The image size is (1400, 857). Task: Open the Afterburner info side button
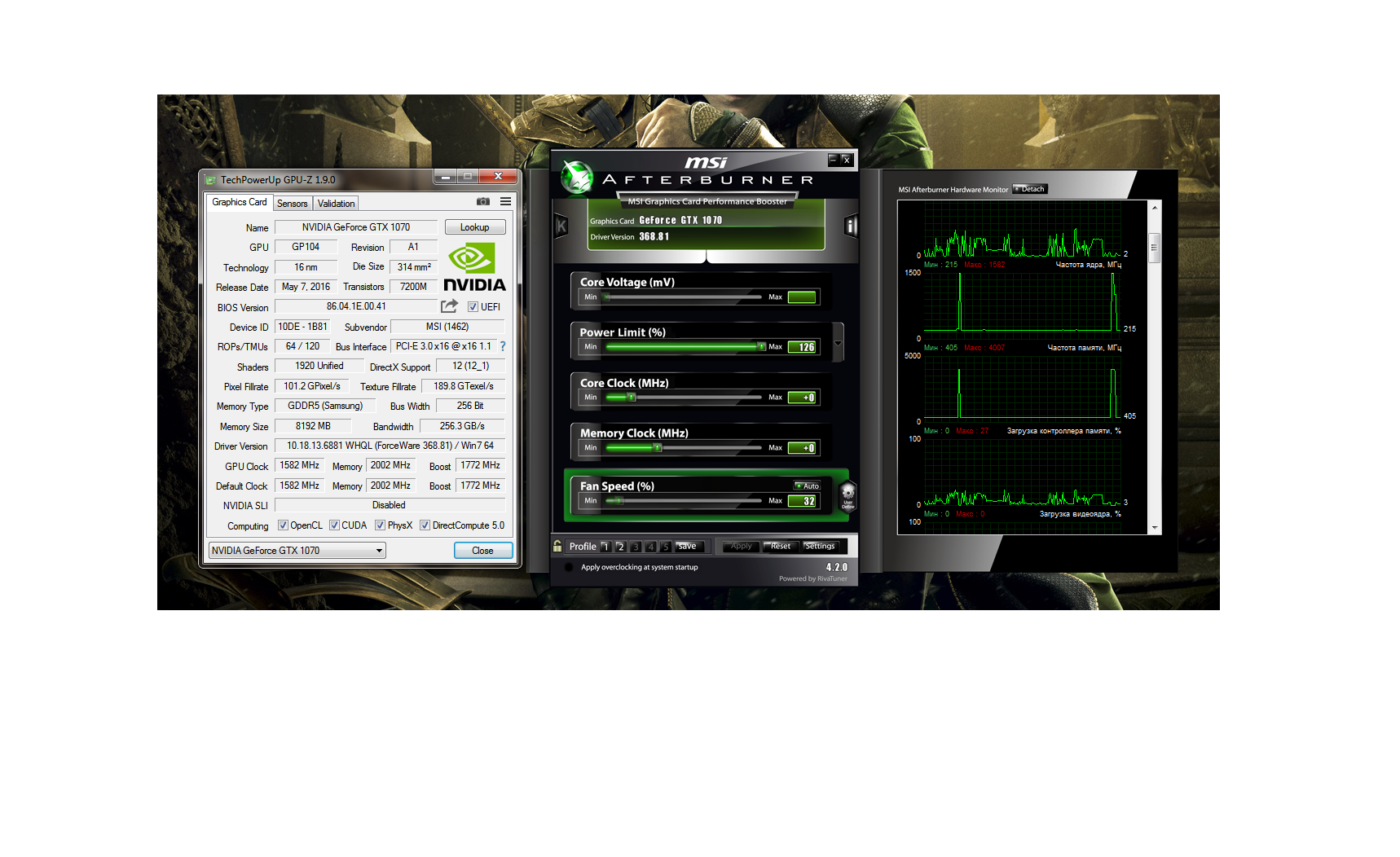coord(851,226)
